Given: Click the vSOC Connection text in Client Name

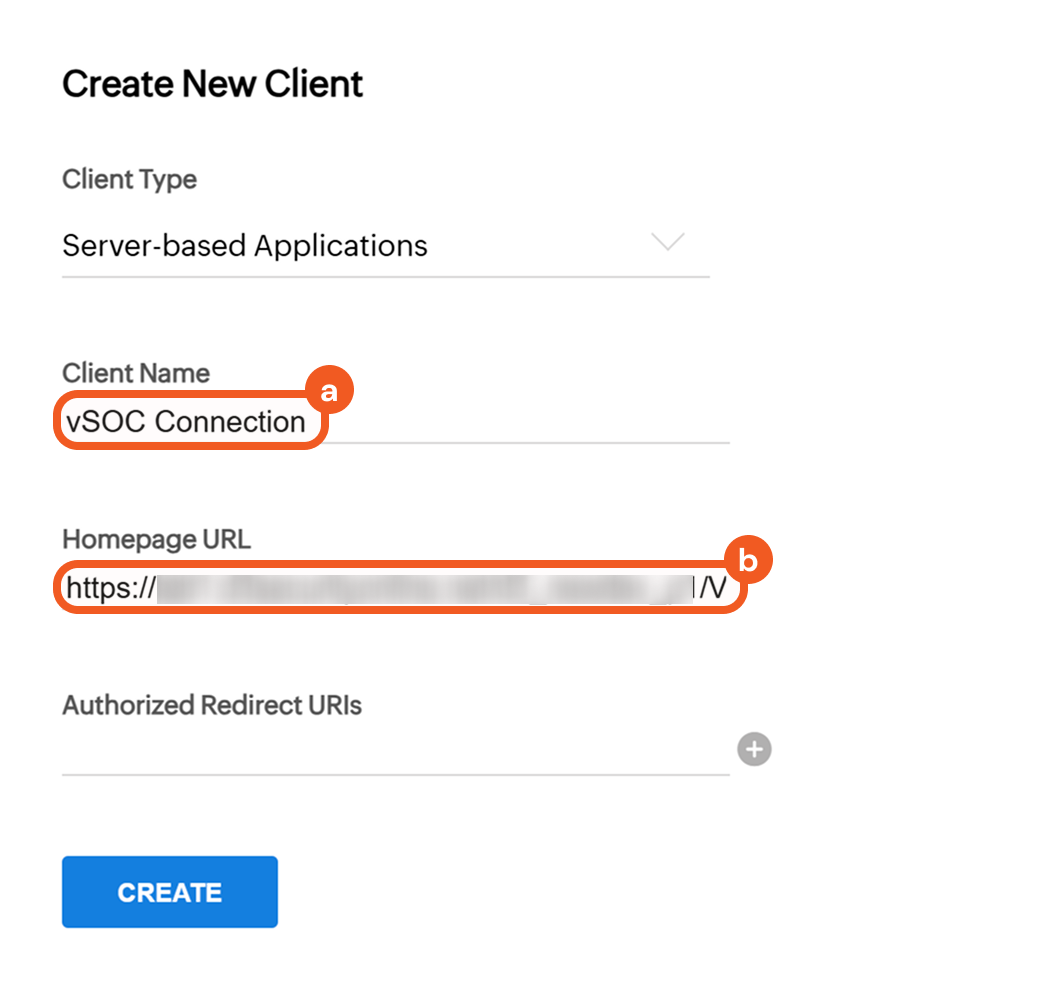Looking at the screenshot, I should (x=186, y=422).
